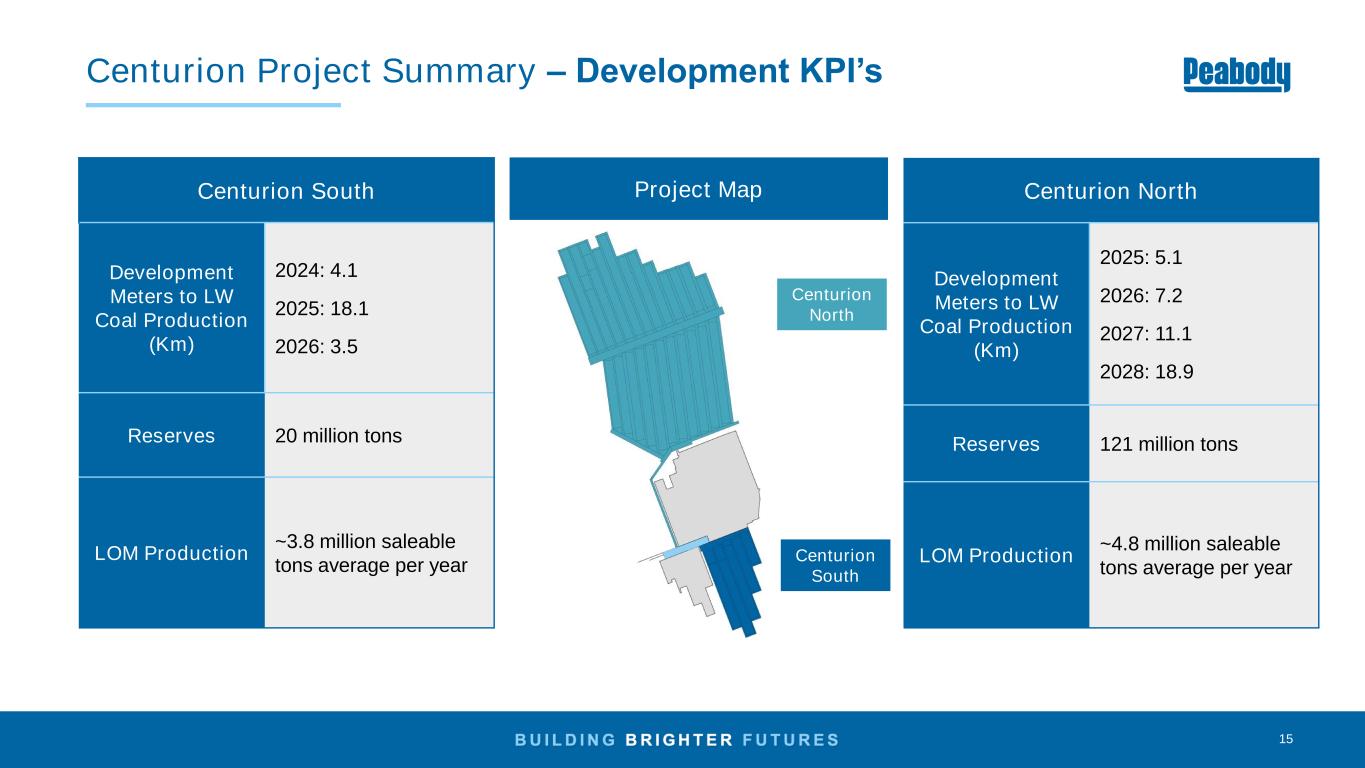Select the 121 million tons text
Image resolution: width=1365 pixels, height=768 pixels.
point(1168,444)
